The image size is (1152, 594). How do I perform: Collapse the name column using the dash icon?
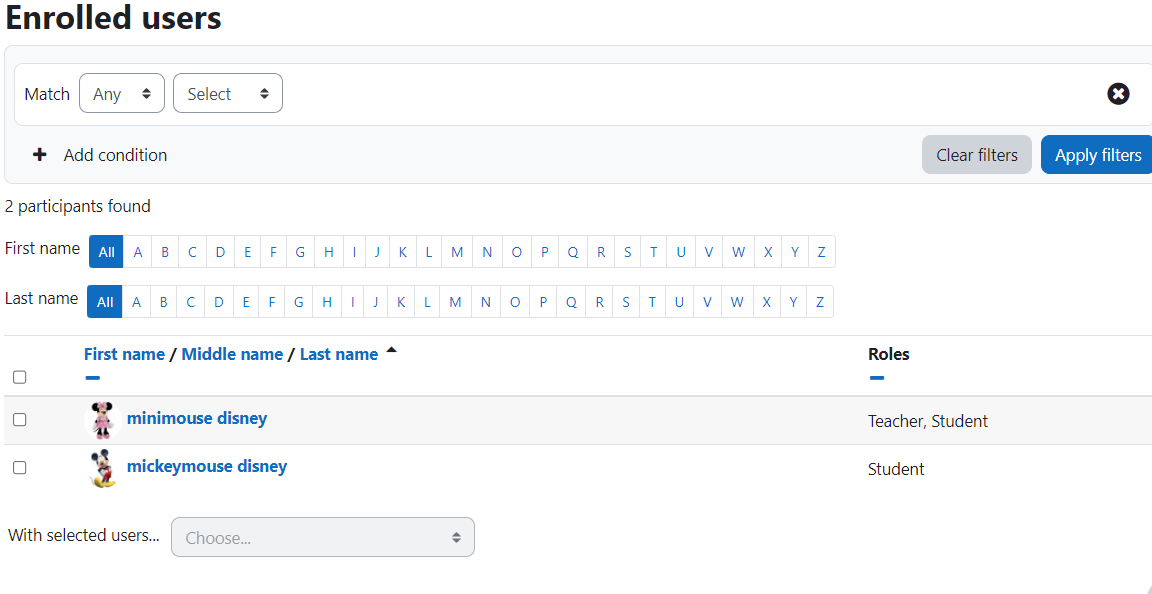coord(92,378)
